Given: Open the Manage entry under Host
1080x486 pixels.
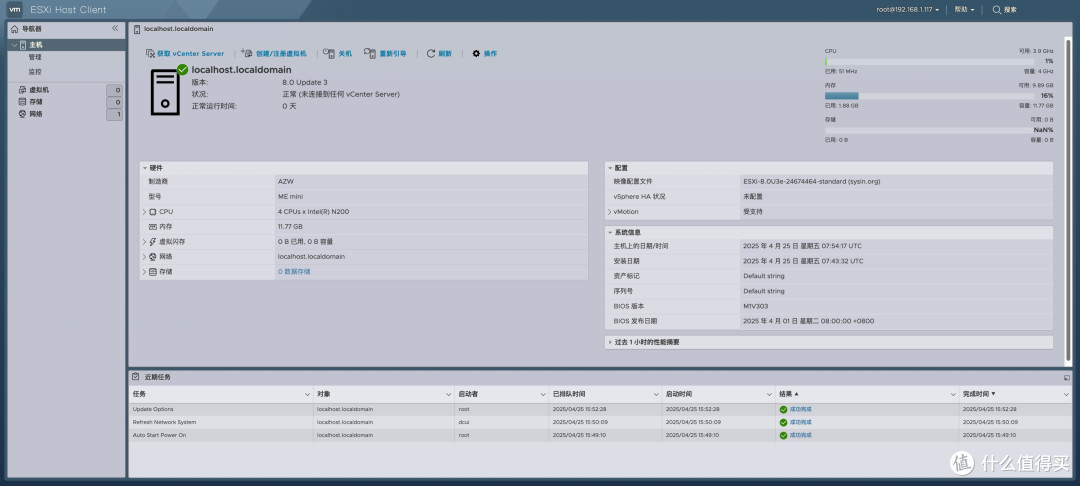Looking at the screenshot, I should tap(35, 57).
